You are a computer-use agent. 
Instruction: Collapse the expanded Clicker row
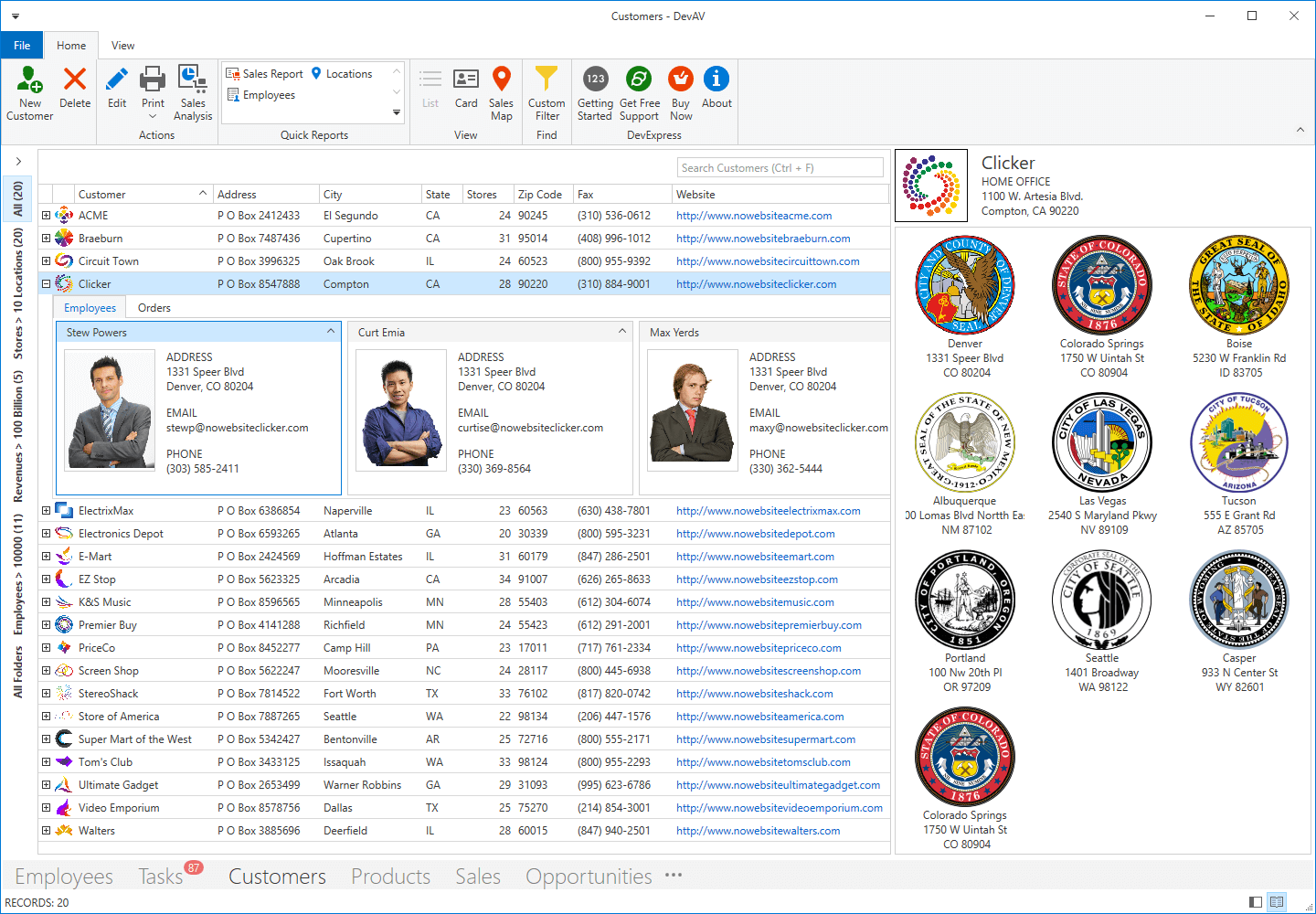pos(46,284)
